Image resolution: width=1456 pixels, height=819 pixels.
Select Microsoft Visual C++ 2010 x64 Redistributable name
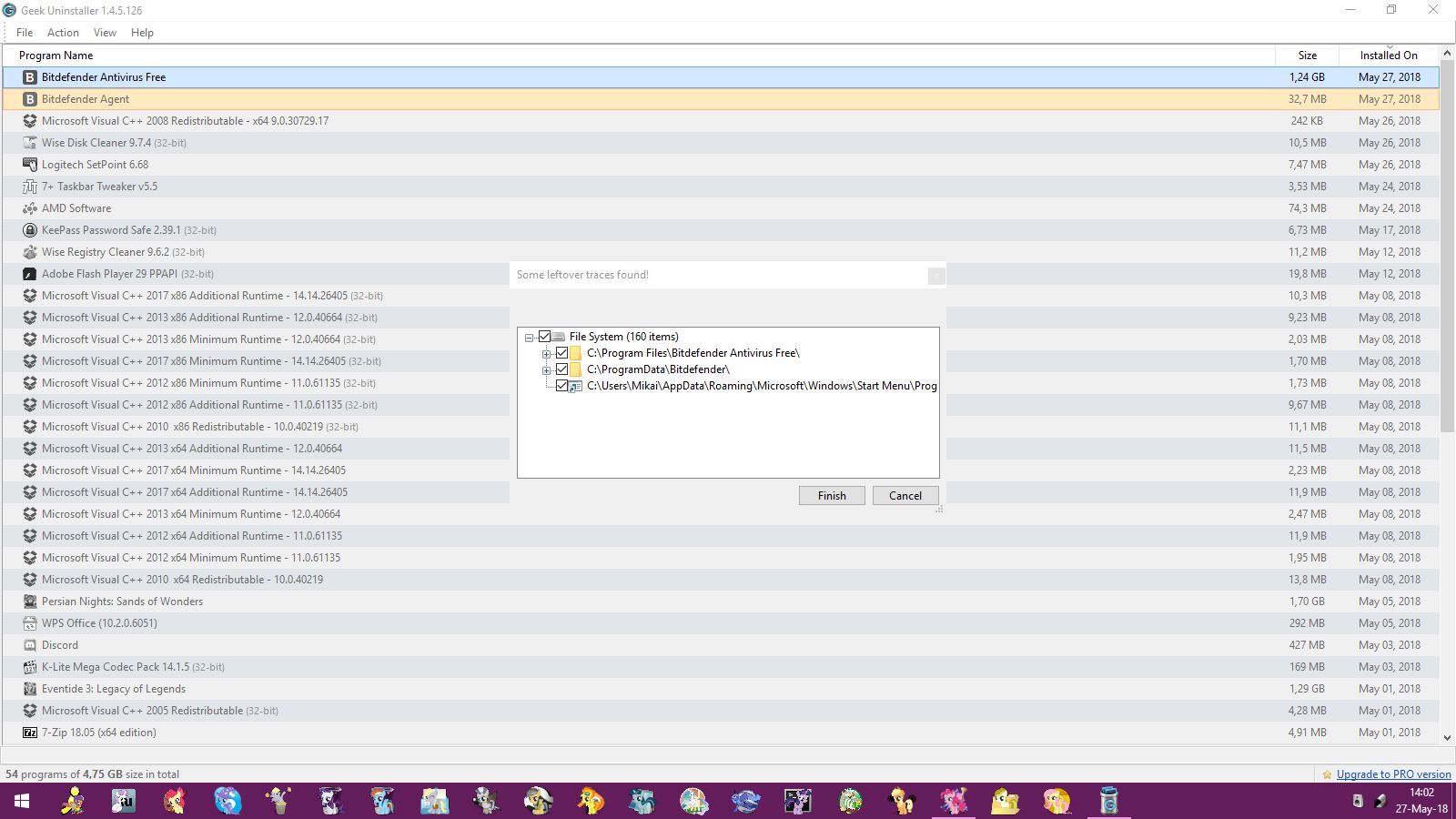click(x=182, y=580)
